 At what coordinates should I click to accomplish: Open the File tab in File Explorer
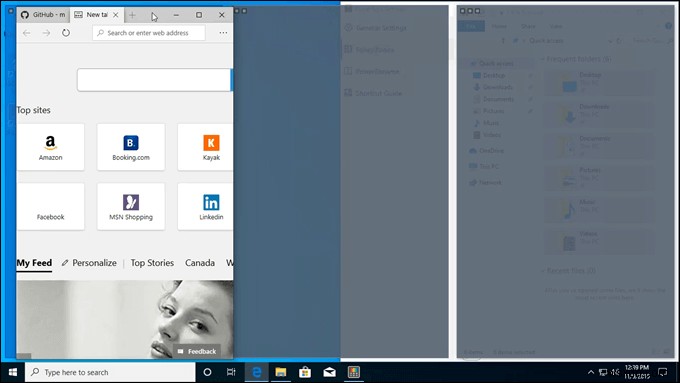(471, 26)
